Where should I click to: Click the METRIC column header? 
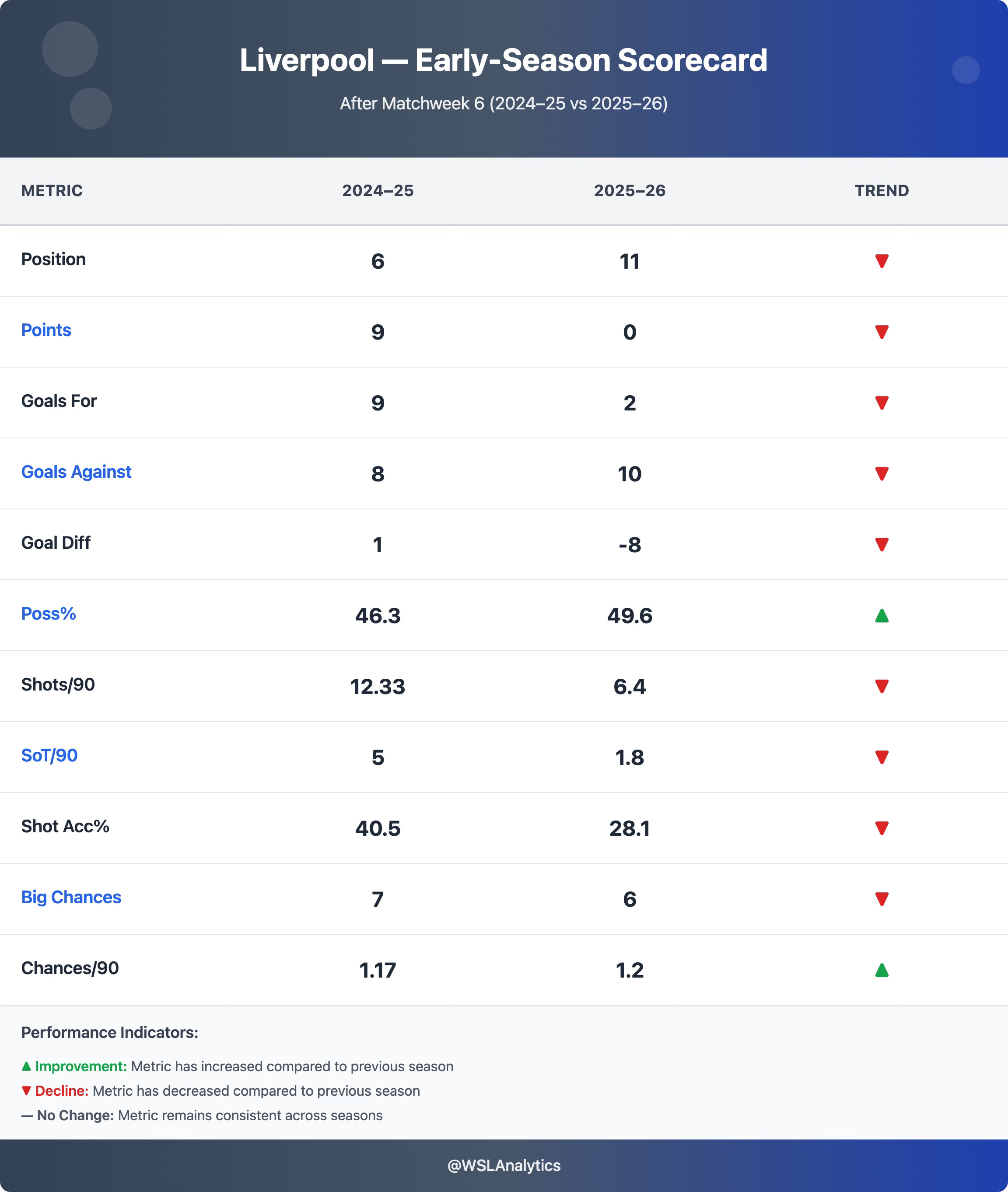point(52,191)
